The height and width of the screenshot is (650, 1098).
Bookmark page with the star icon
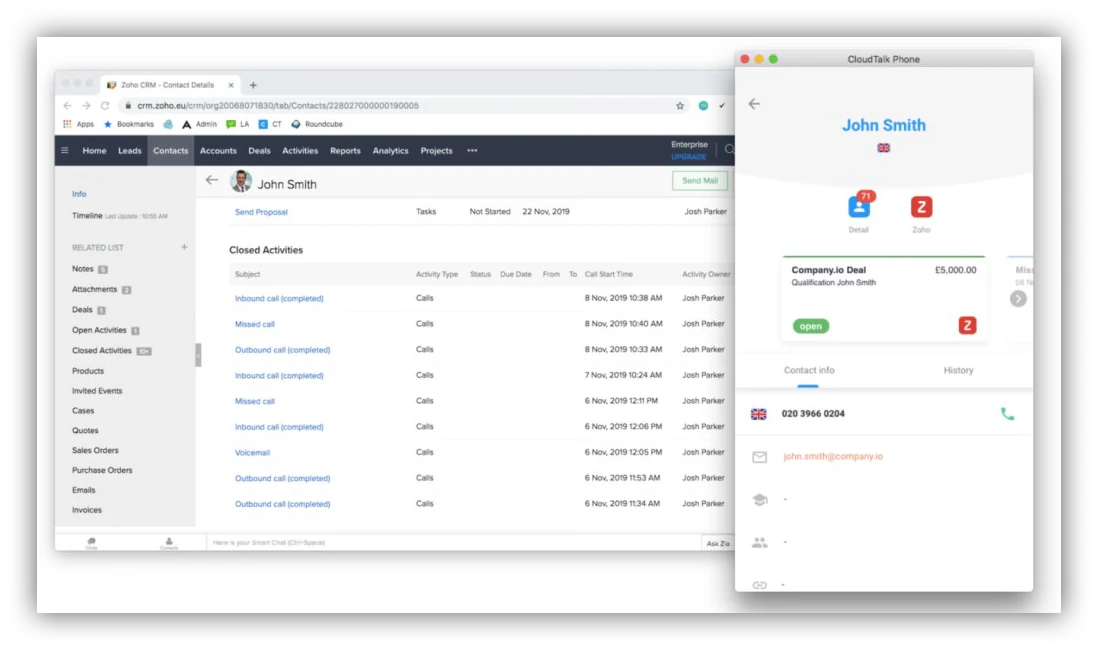click(680, 106)
